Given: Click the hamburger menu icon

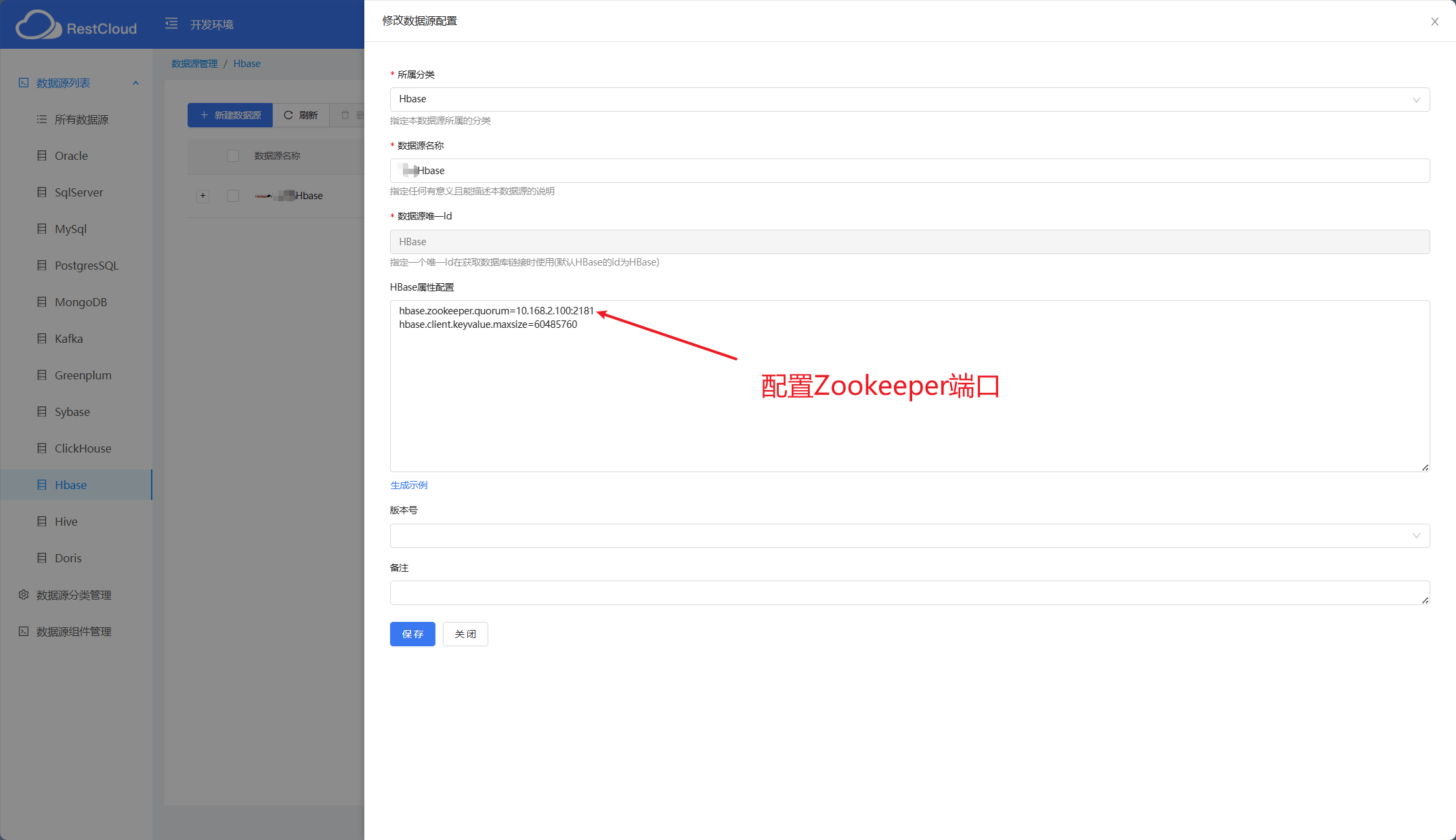Looking at the screenshot, I should click(x=170, y=24).
